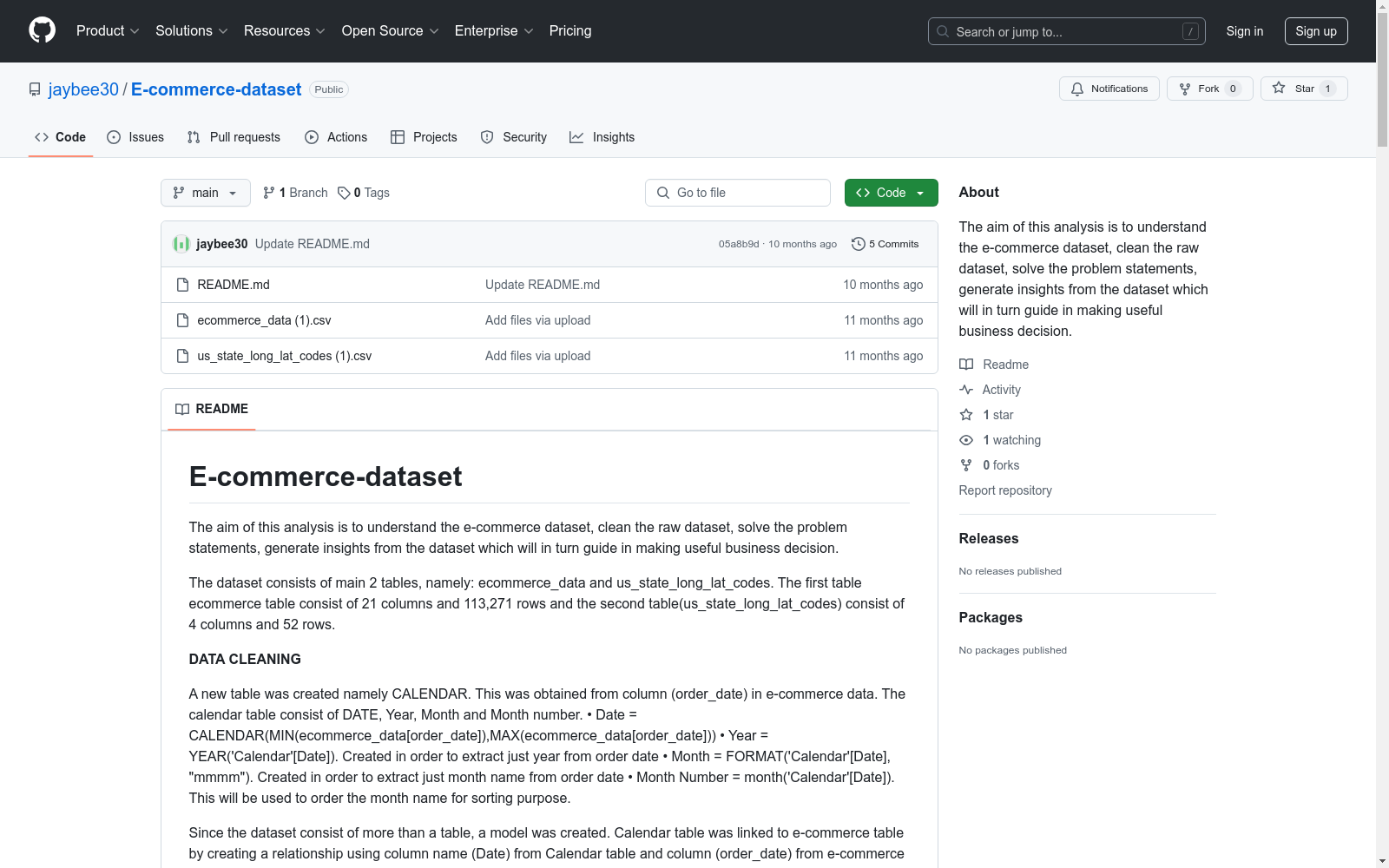The image size is (1389, 868).
Task: Click the Sign up button
Action: [x=1316, y=31]
